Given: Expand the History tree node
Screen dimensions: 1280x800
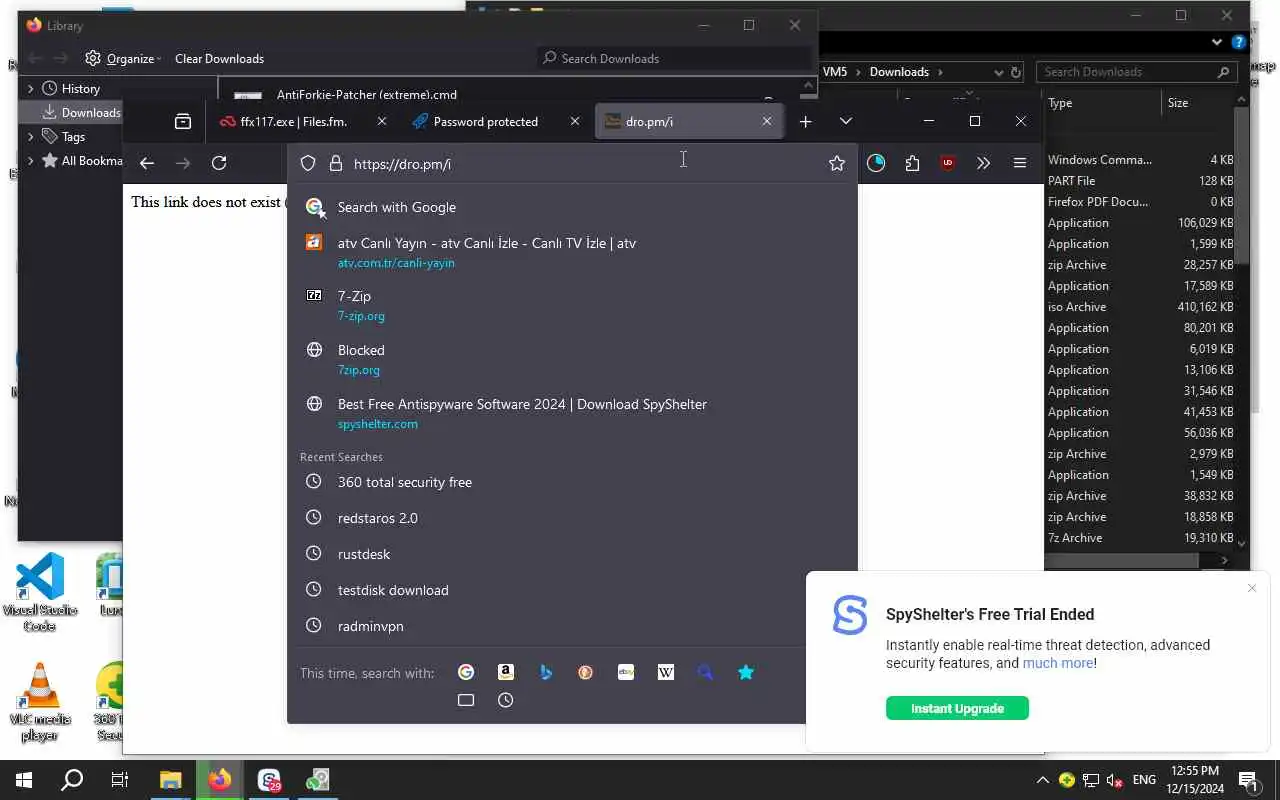Looking at the screenshot, I should (x=30, y=88).
